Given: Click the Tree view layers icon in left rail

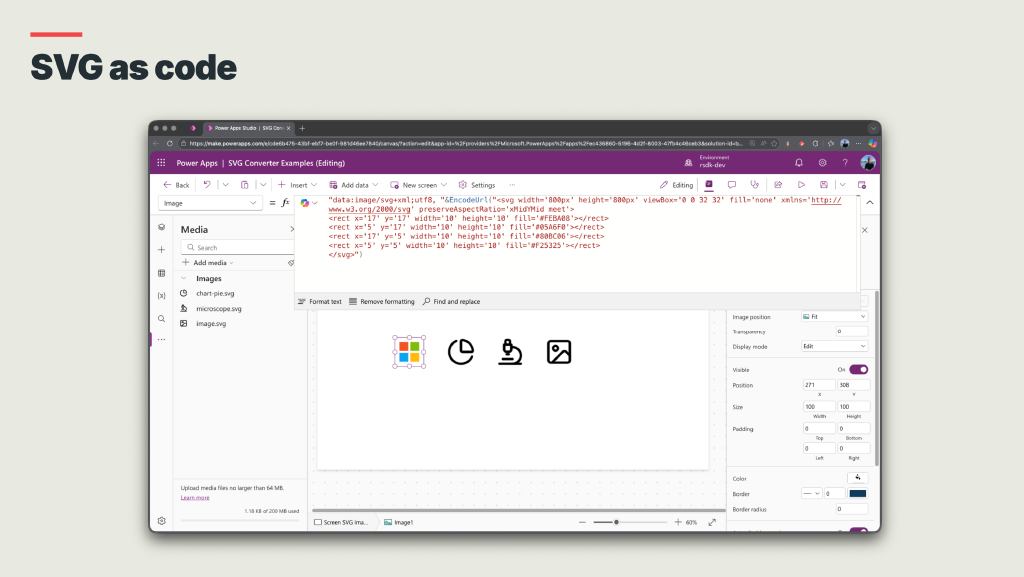Looking at the screenshot, I should click(x=161, y=228).
